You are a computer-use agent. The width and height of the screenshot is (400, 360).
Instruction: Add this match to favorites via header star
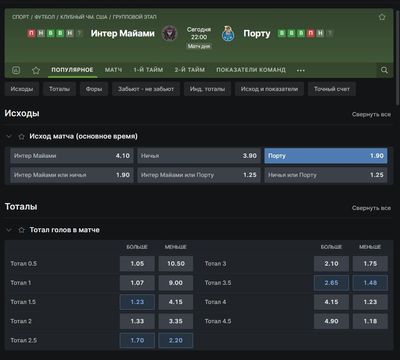coord(382,17)
